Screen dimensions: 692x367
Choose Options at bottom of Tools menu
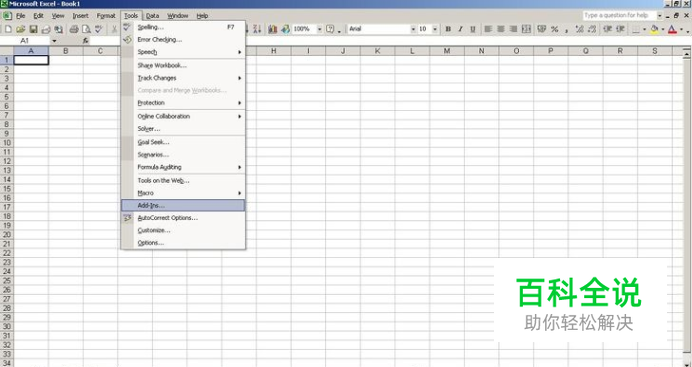183,243
